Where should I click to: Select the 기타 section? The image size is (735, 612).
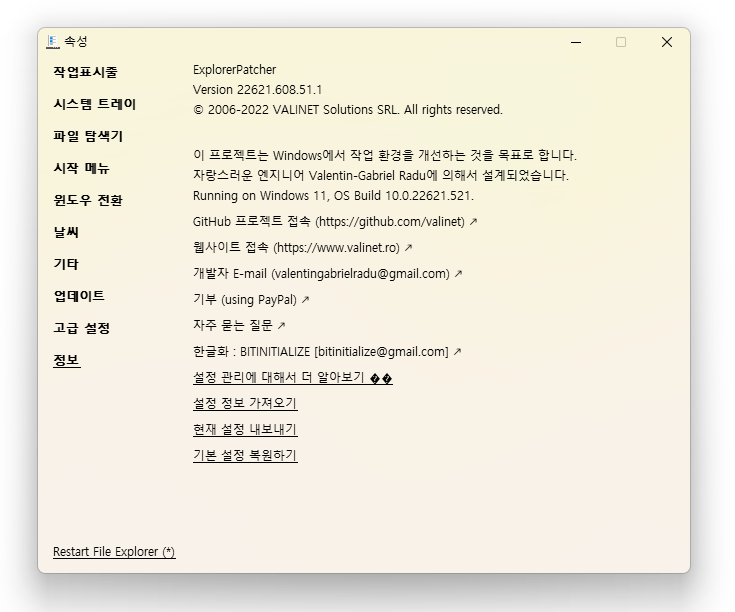click(x=66, y=264)
